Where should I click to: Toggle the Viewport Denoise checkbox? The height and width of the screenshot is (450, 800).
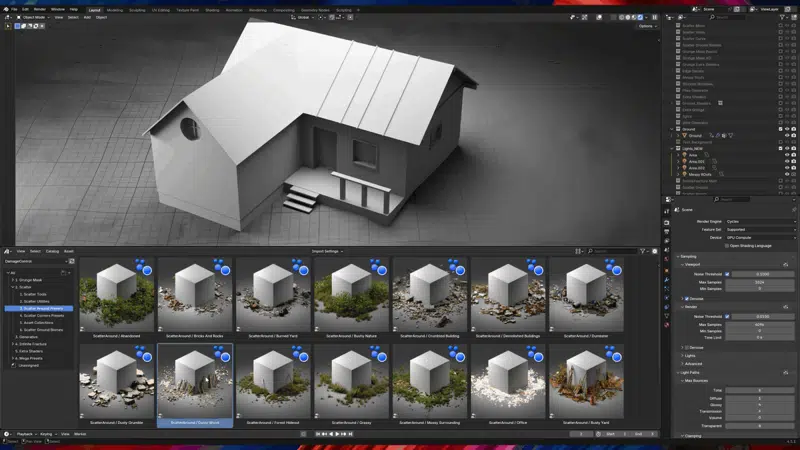(x=687, y=298)
